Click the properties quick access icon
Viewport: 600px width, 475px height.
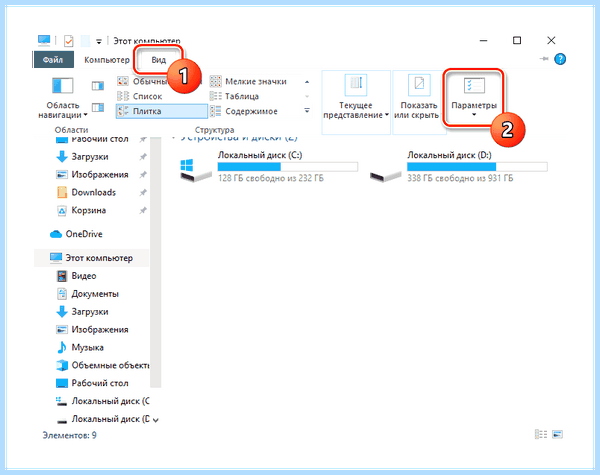(x=69, y=40)
